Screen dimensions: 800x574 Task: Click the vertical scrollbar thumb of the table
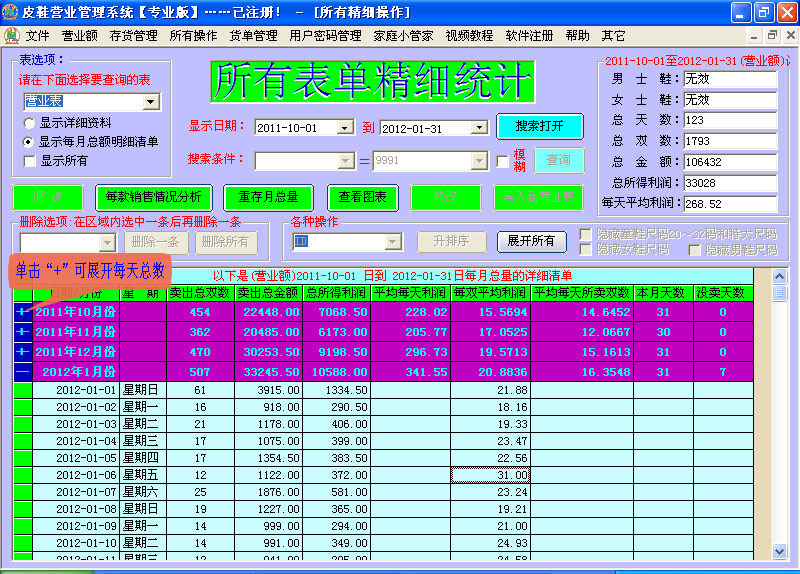779,293
